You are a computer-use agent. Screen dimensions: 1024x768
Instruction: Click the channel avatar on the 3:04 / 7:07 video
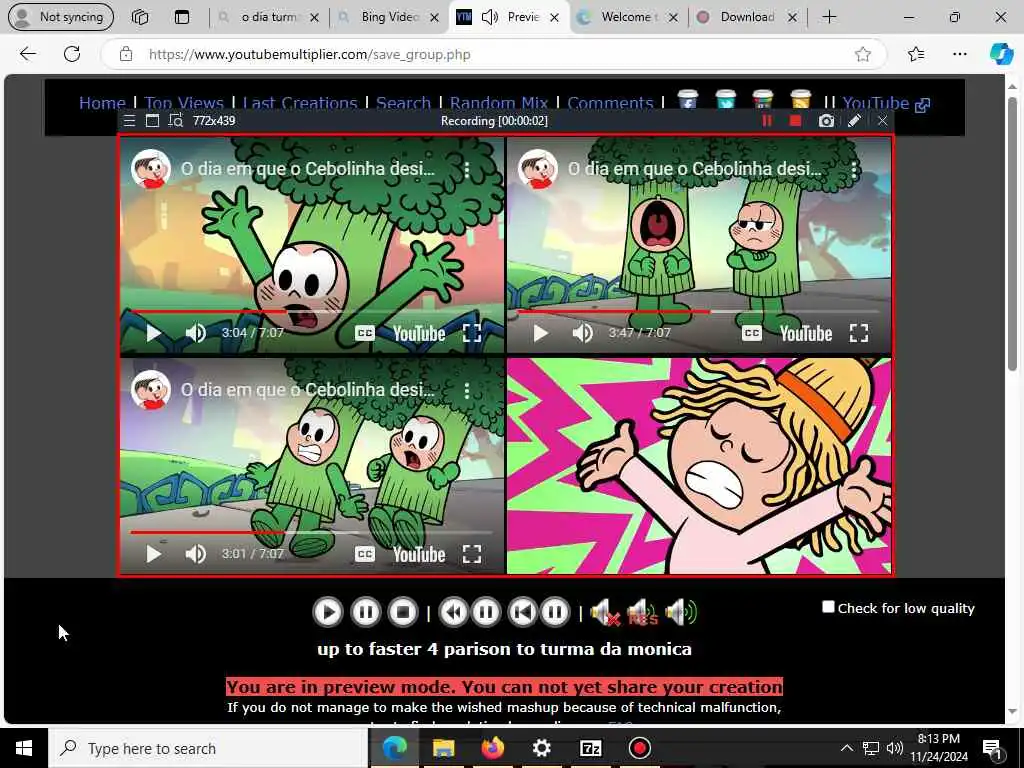151,168
